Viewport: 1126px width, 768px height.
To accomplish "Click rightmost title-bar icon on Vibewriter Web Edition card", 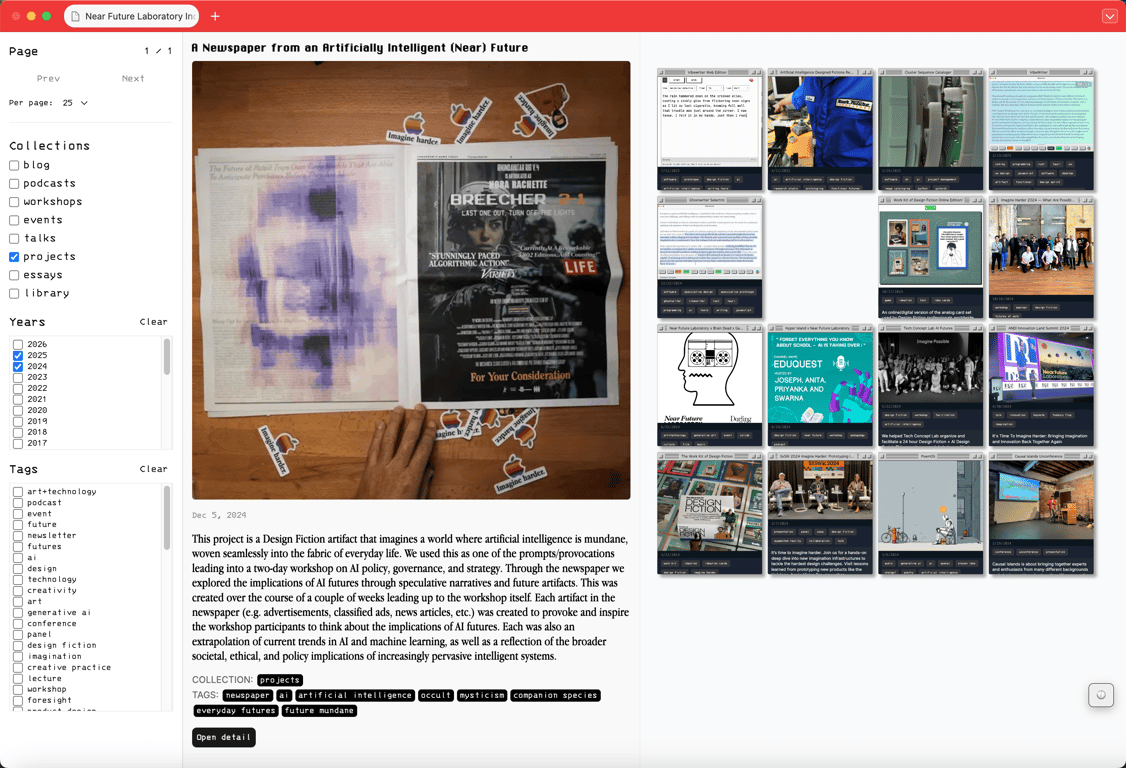I will (x=759, y=72).
